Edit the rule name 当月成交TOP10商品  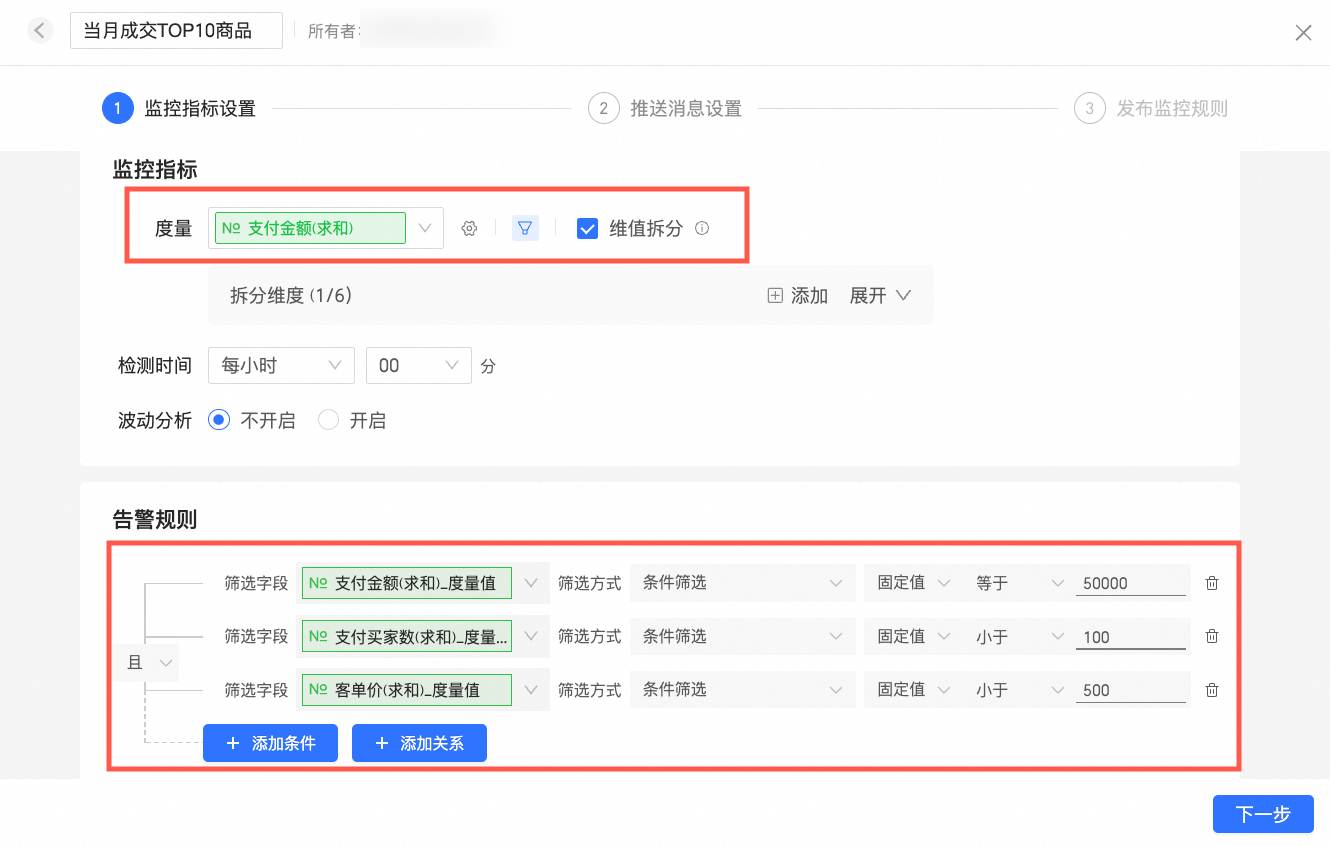(x=176, y=31)
